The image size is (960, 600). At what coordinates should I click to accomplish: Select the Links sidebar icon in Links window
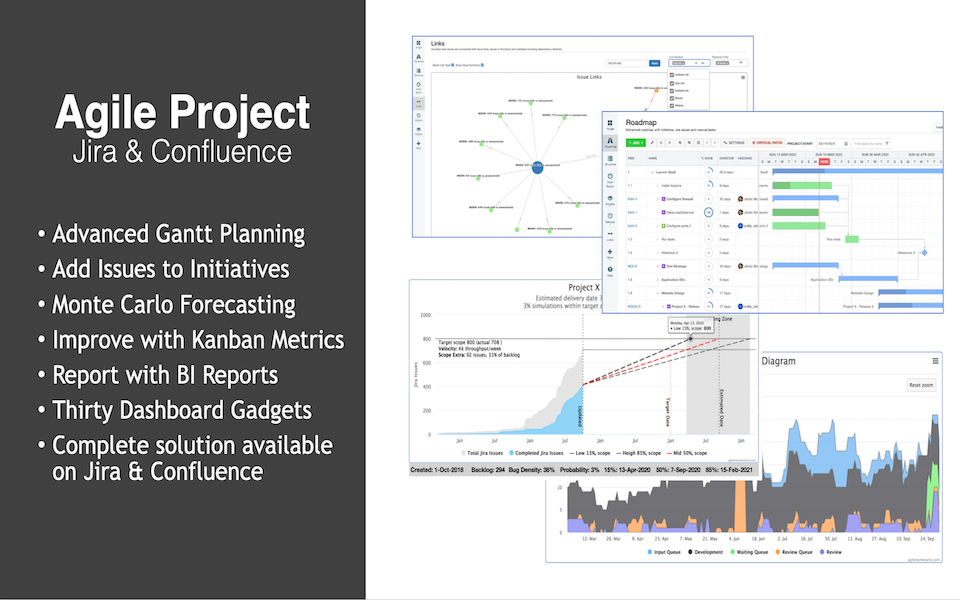tap(419, 103)
